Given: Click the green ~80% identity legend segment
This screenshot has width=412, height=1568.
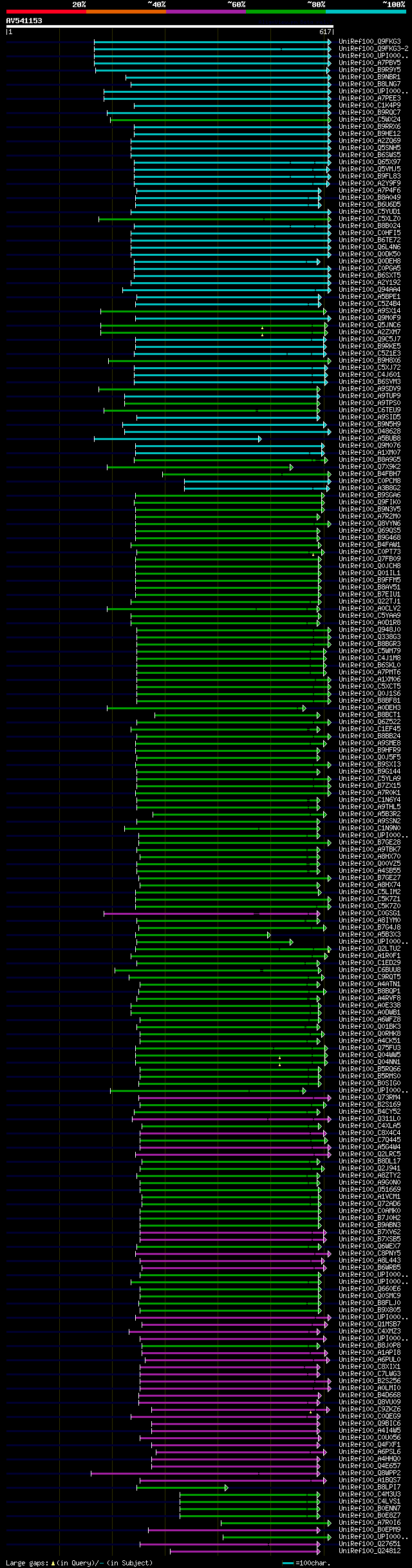Looking at the screenshot, I should (x=285, y=12).
